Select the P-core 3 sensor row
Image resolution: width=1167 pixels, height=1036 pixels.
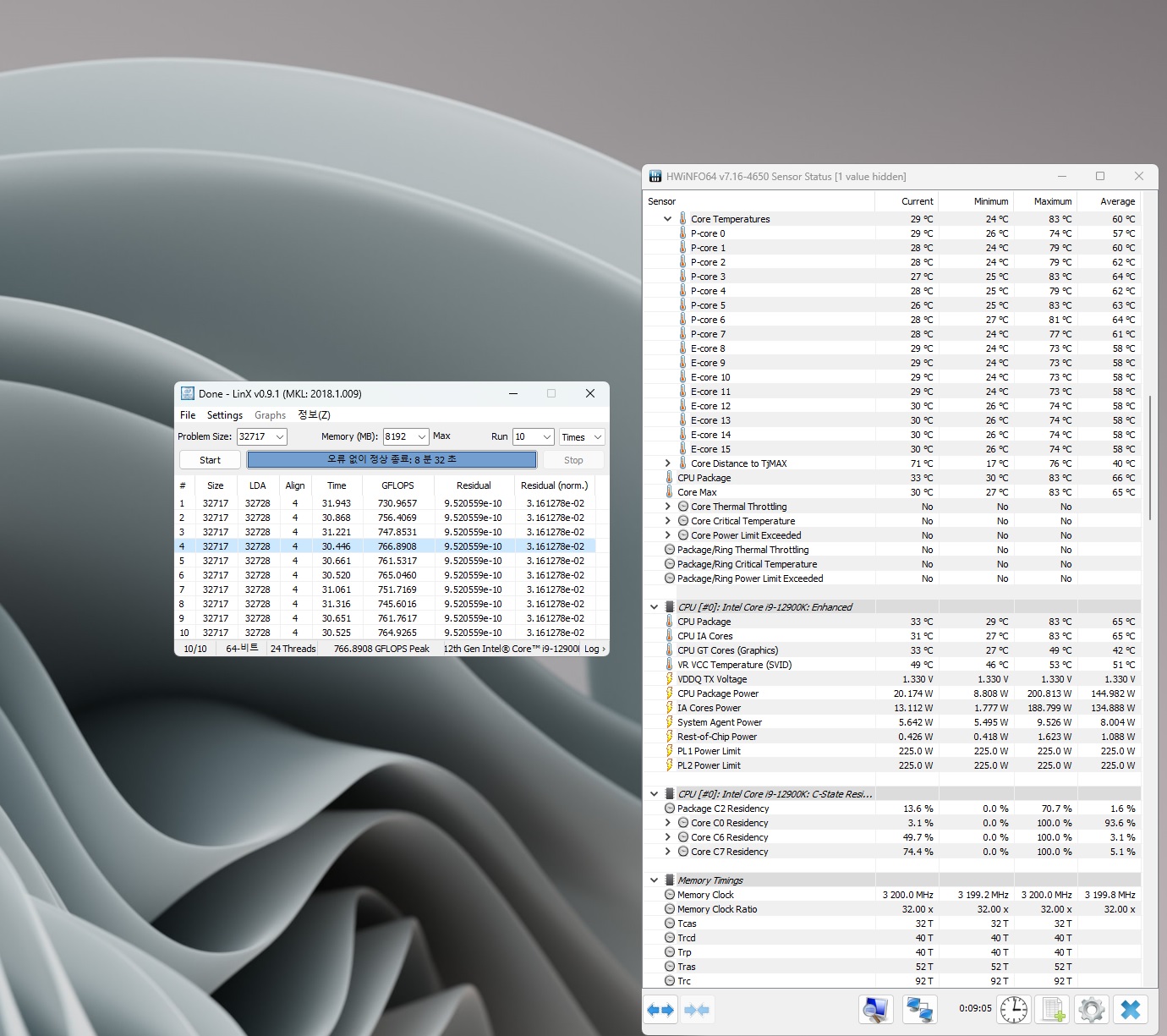tap(892, 277)
